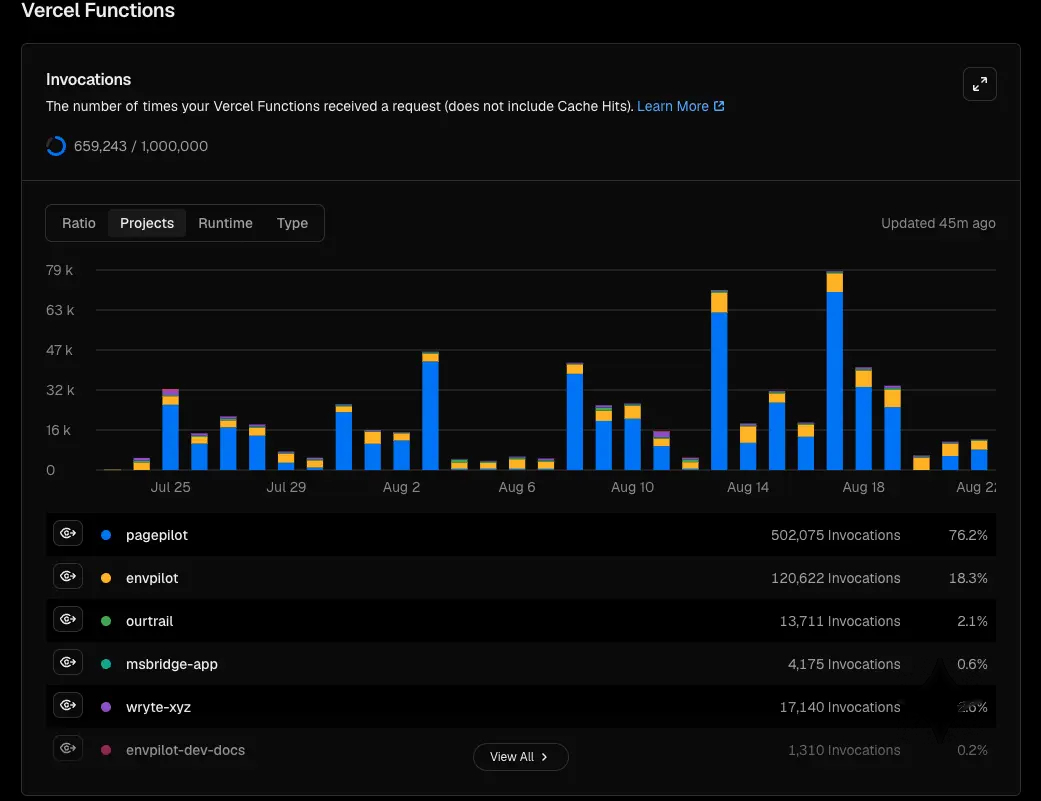
Task: Switch to the Runtime tab
Action: (225, 223)
